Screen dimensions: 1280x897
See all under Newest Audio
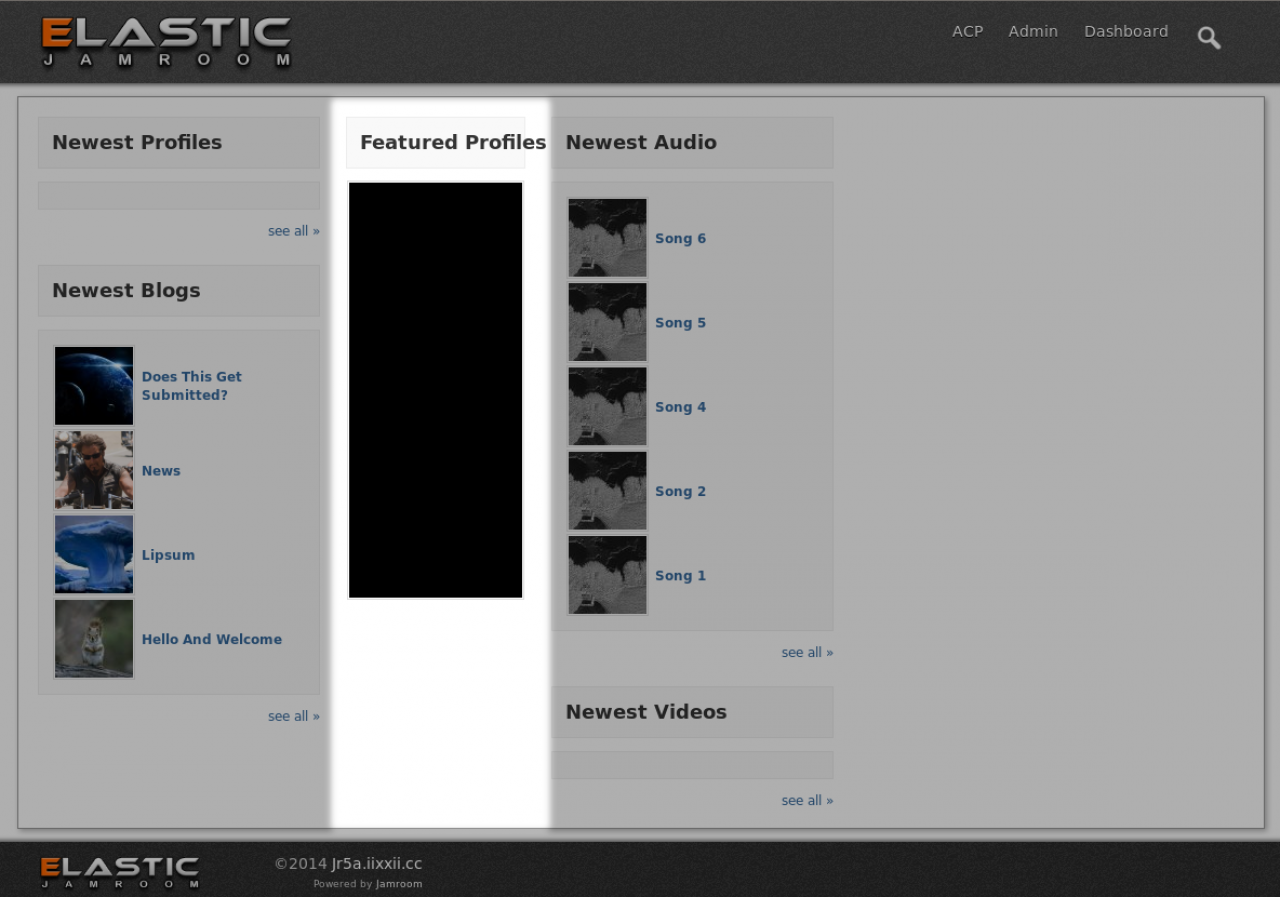pyautogui.click(x=806, y=652)
